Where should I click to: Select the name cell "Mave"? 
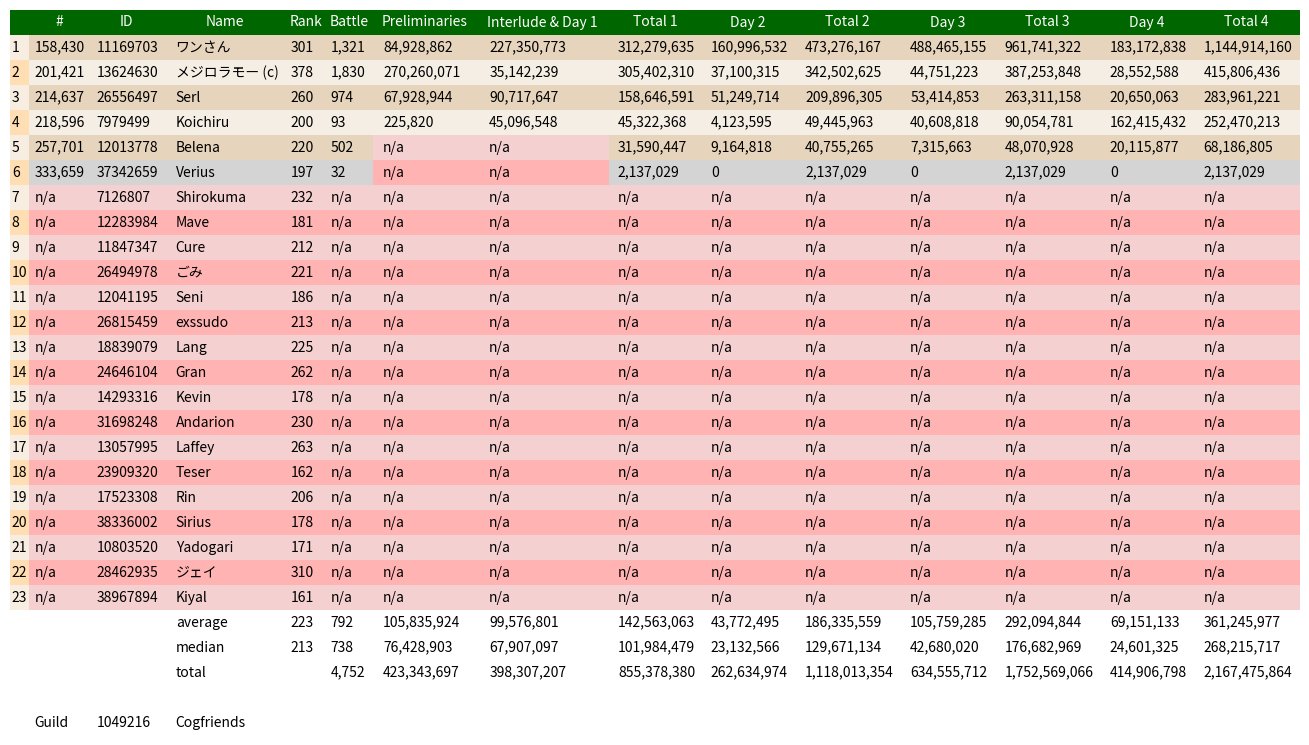coord(194,222)
